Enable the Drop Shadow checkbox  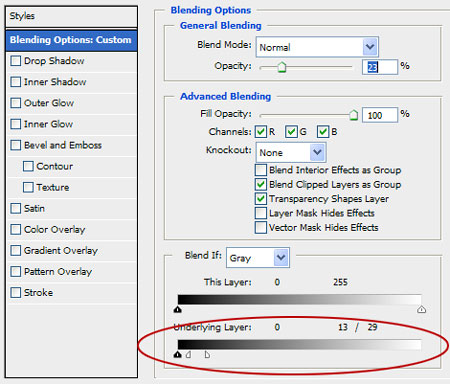coord(16,61)
